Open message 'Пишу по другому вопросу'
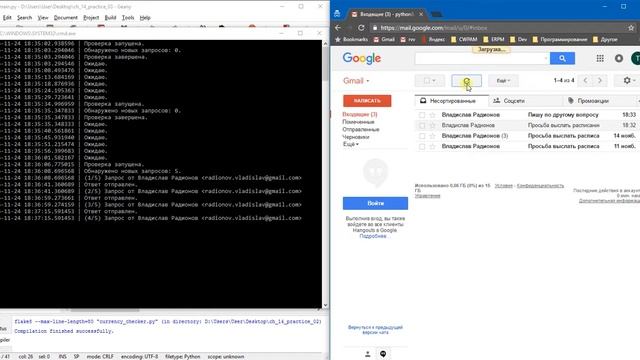 (563, 115)
